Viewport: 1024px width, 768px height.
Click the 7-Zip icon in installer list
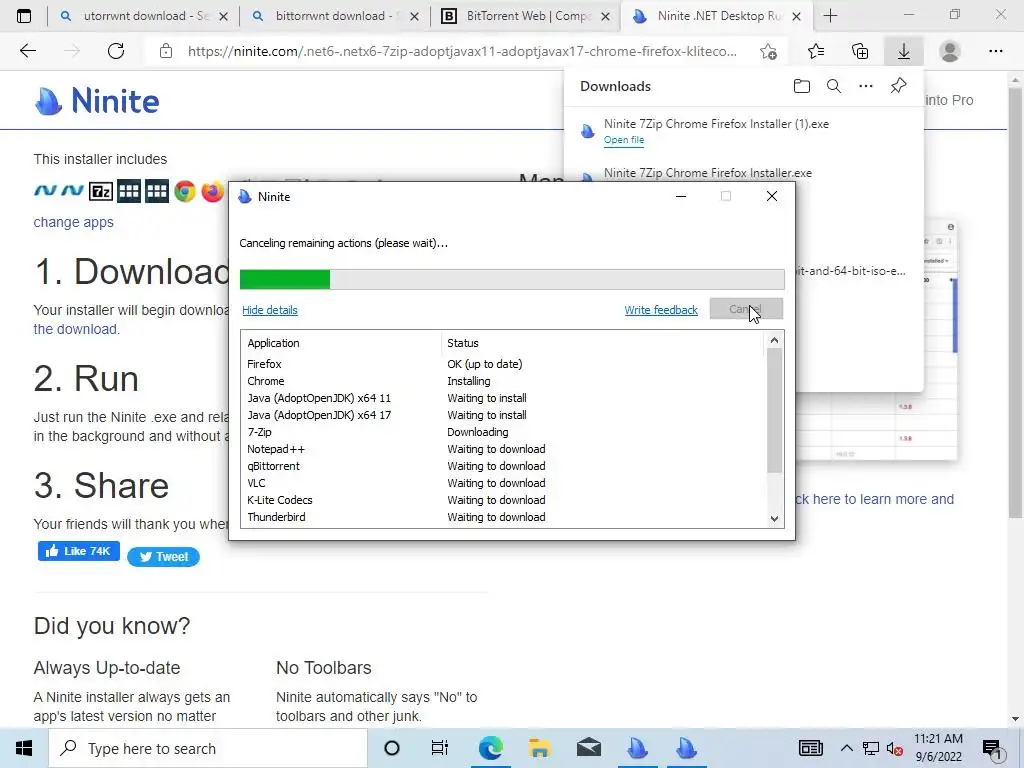click(101, 191)
